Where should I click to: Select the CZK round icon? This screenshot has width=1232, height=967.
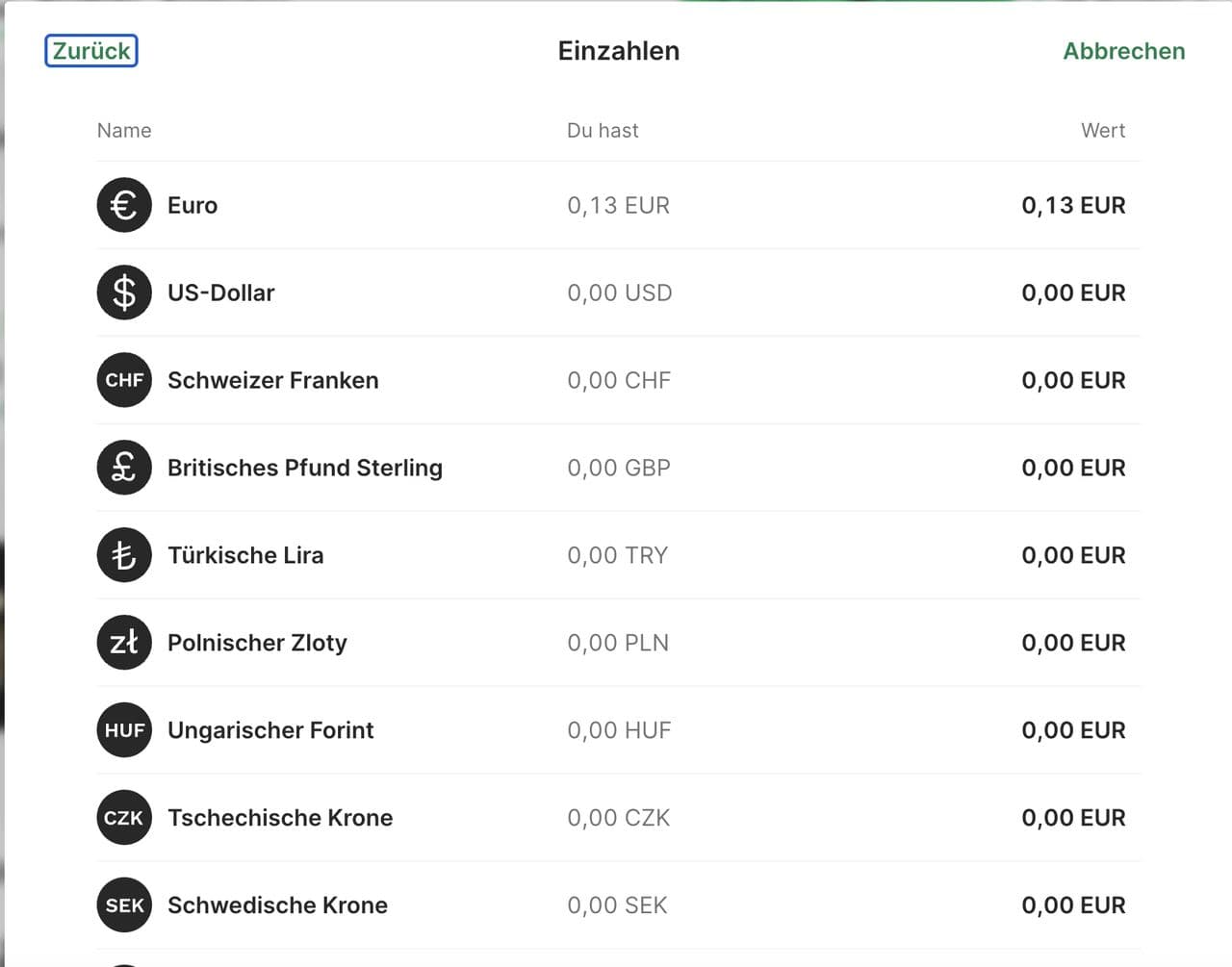click(124, 818)
